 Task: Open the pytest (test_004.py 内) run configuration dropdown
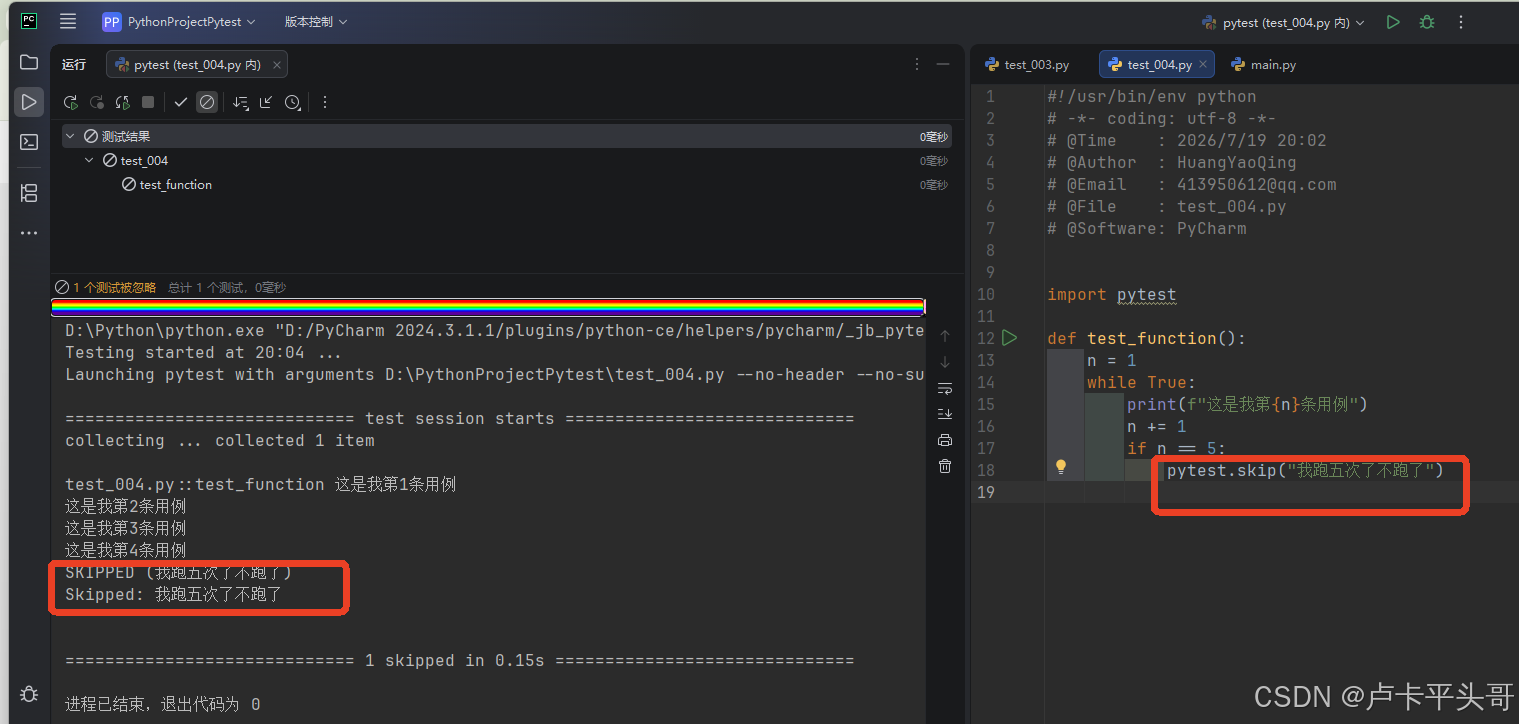(1283, 22)
